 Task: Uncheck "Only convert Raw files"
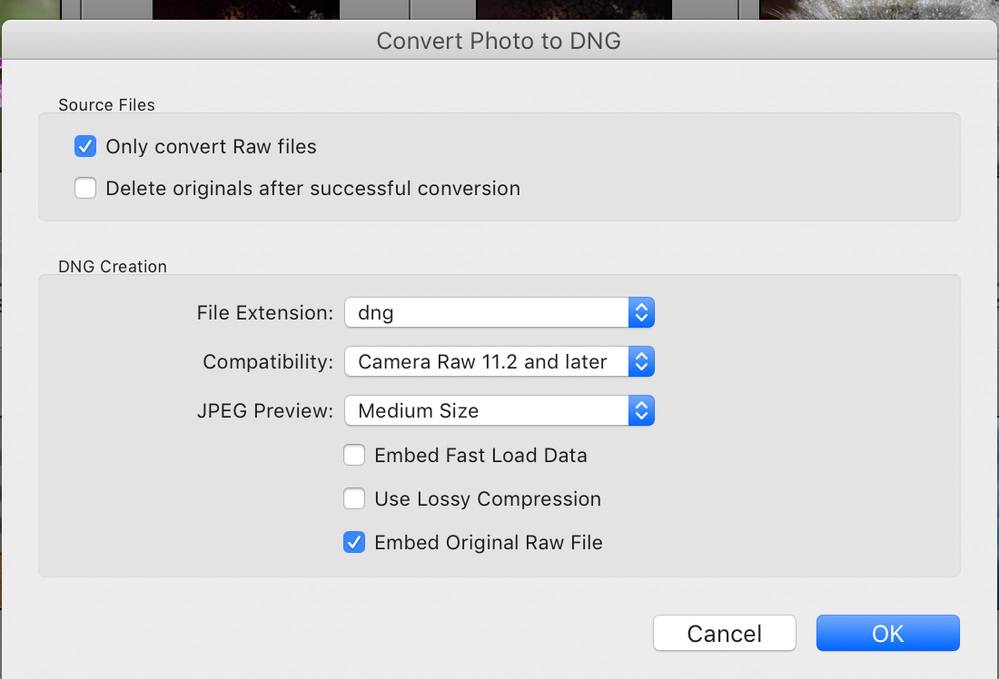tap(85, 146)
